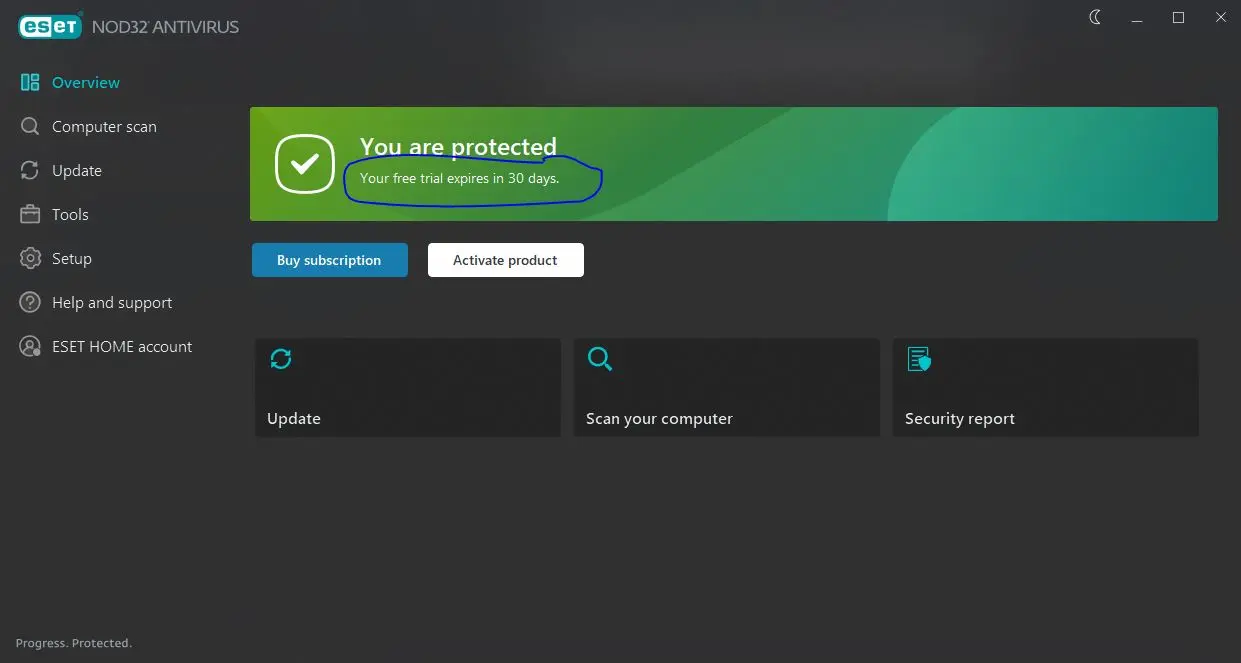Close the ESET window

(x=1220, y=18)
